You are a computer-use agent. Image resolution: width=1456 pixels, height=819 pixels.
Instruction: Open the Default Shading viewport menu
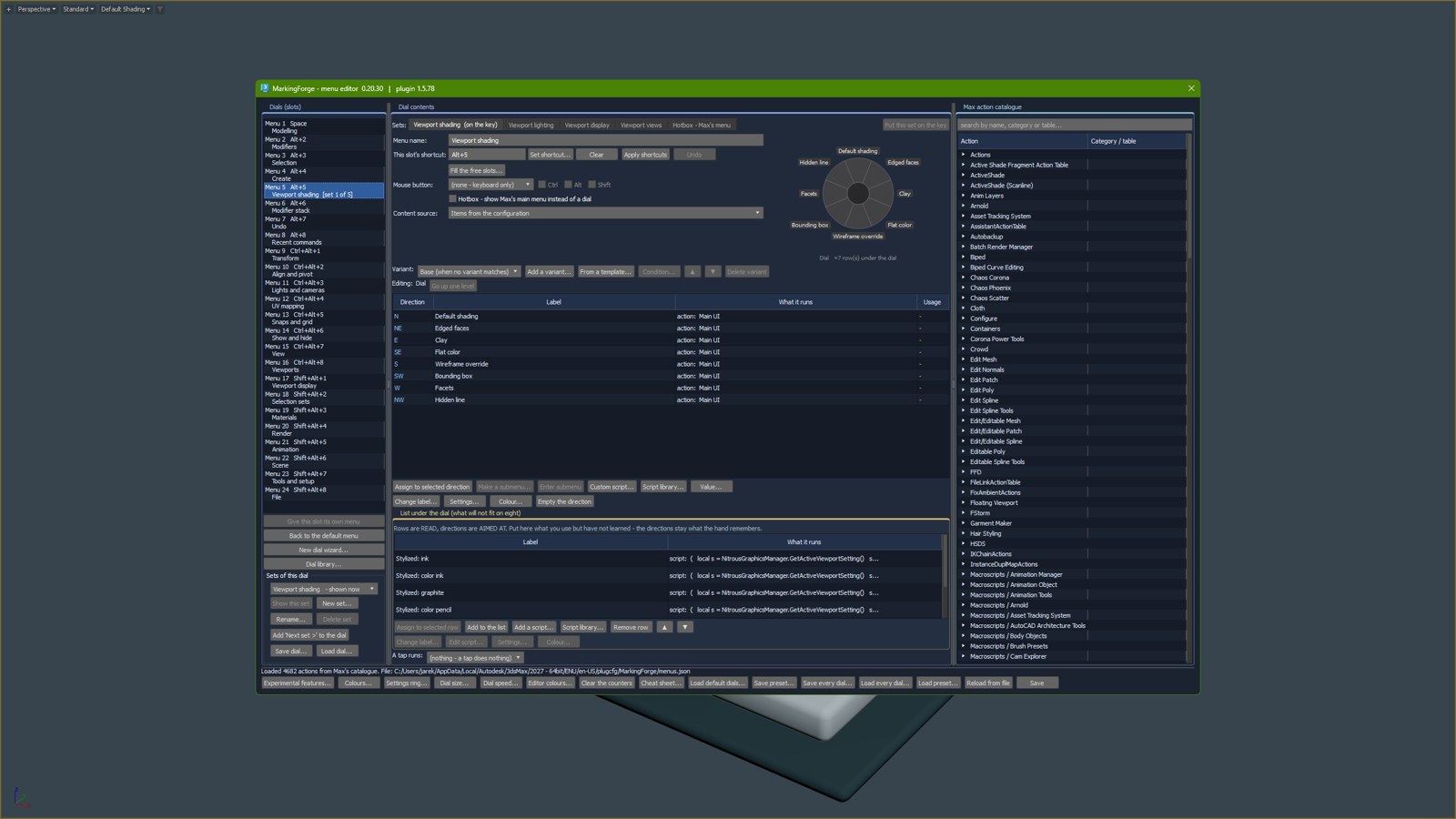tap(126, 9)
